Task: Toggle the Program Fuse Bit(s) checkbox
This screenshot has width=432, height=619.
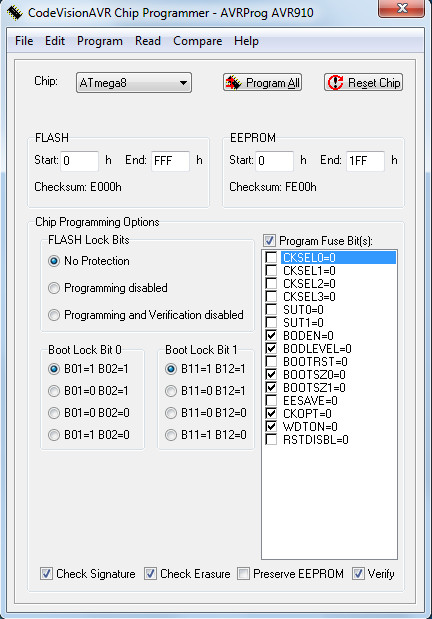Action: tap(269, 240)
